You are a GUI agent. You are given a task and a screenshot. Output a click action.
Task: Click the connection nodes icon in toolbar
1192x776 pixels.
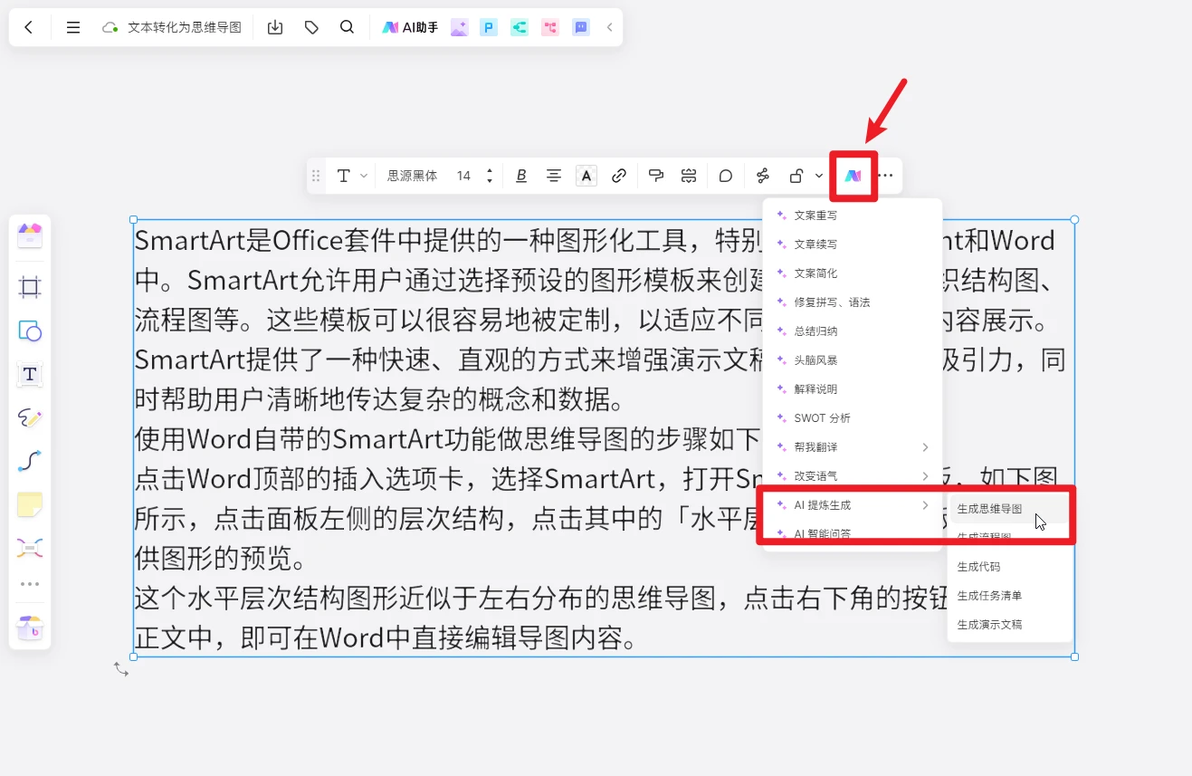(x=762, y=176)
